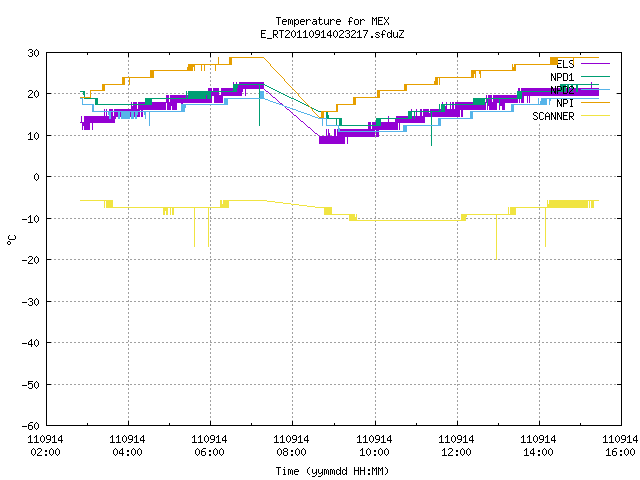
Task: Click the SCANNER legend label
Action: pos(553,116)
